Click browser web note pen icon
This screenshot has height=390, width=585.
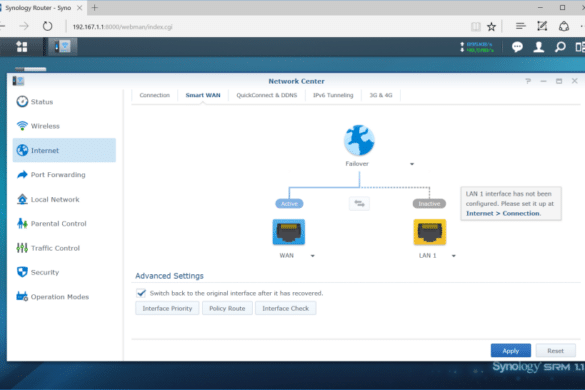(x=542, y=26)
